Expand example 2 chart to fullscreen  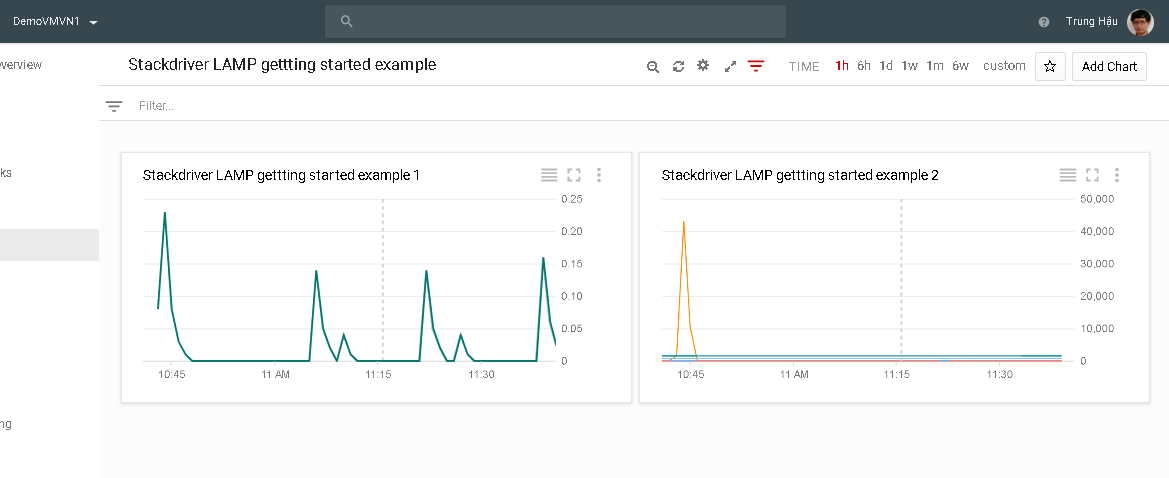click(1092, 175)
